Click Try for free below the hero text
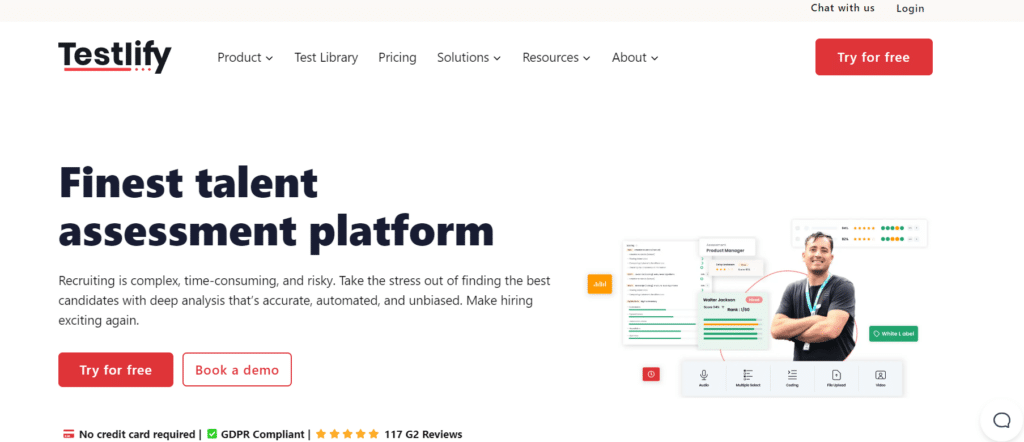The image size is (1024, 442). click(x=116, y=370)
